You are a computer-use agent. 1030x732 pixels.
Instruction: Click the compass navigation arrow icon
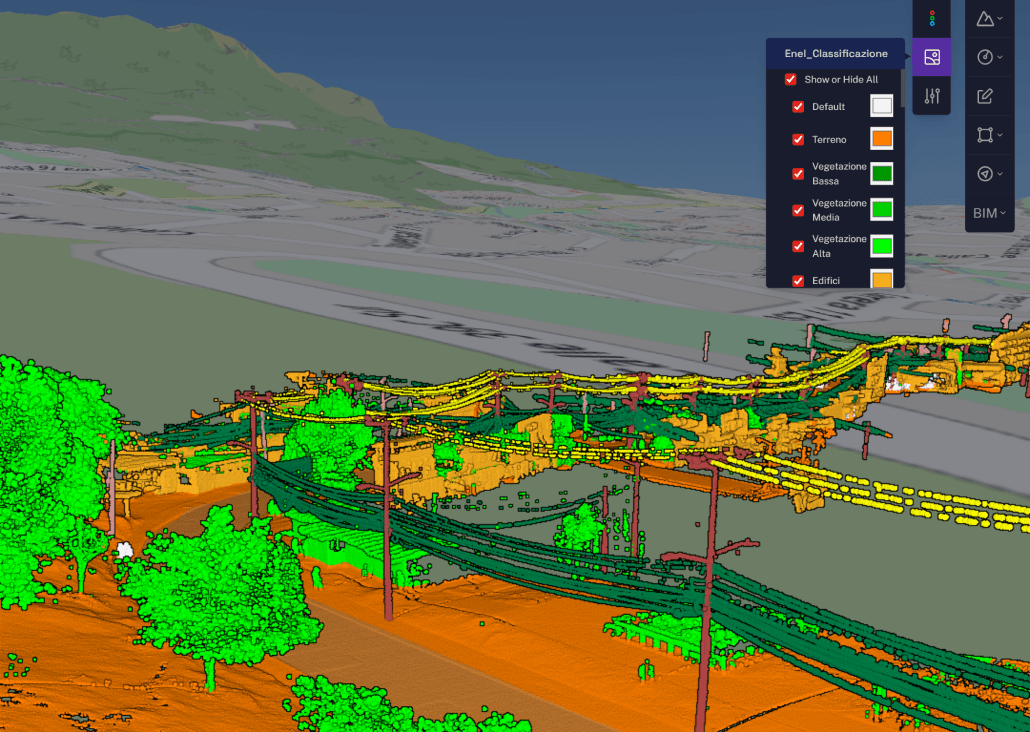[984, 174]
